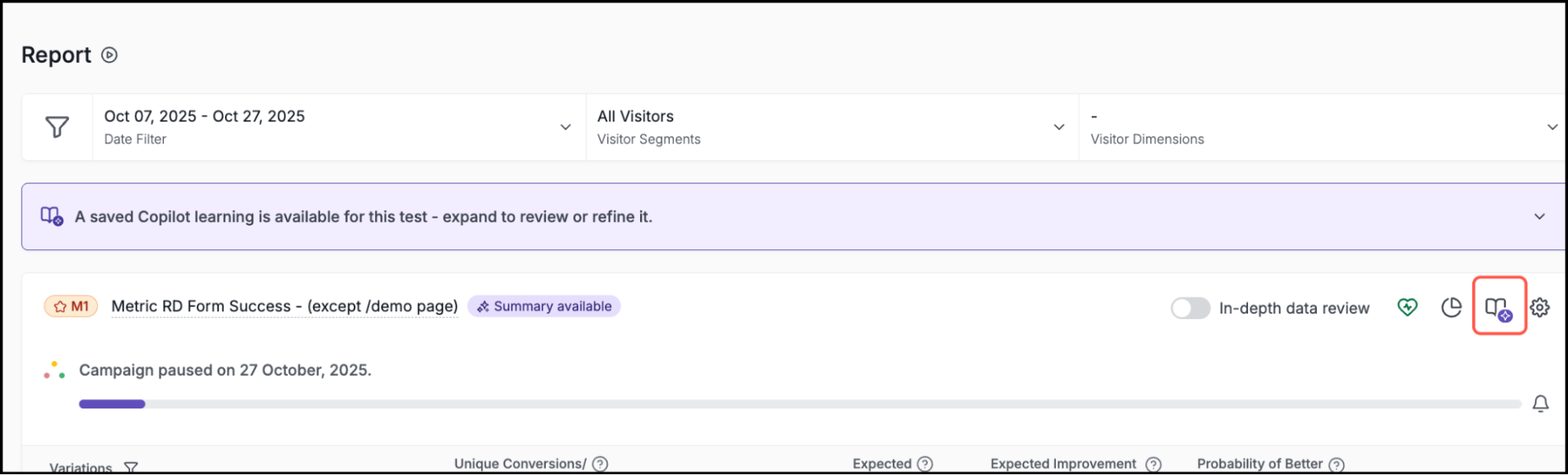Click the funnel filter icon
Screen dimensions: 1568x475
(57, 127)
